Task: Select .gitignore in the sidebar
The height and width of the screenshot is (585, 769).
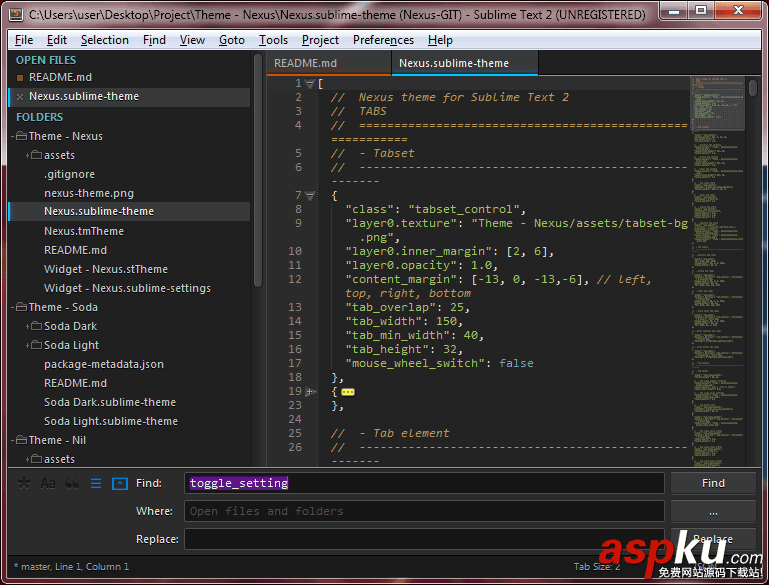Action: click(x=69, y=175)
